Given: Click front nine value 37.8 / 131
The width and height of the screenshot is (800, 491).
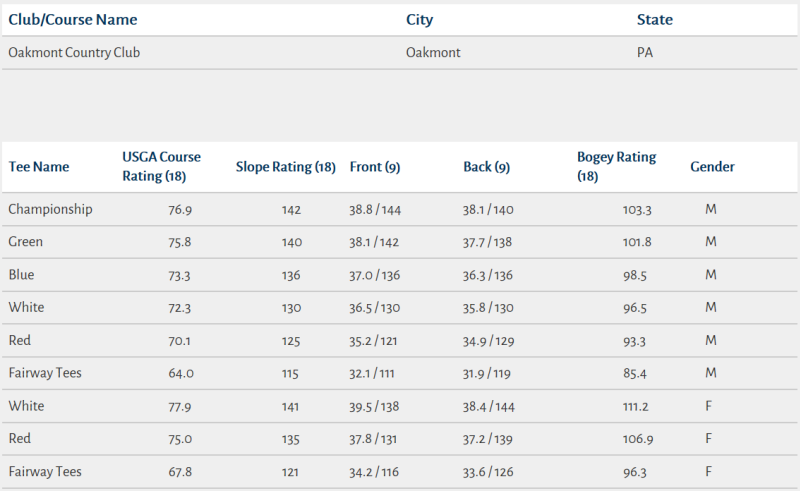Looking at the screenshot, I should tap(373, 439).
